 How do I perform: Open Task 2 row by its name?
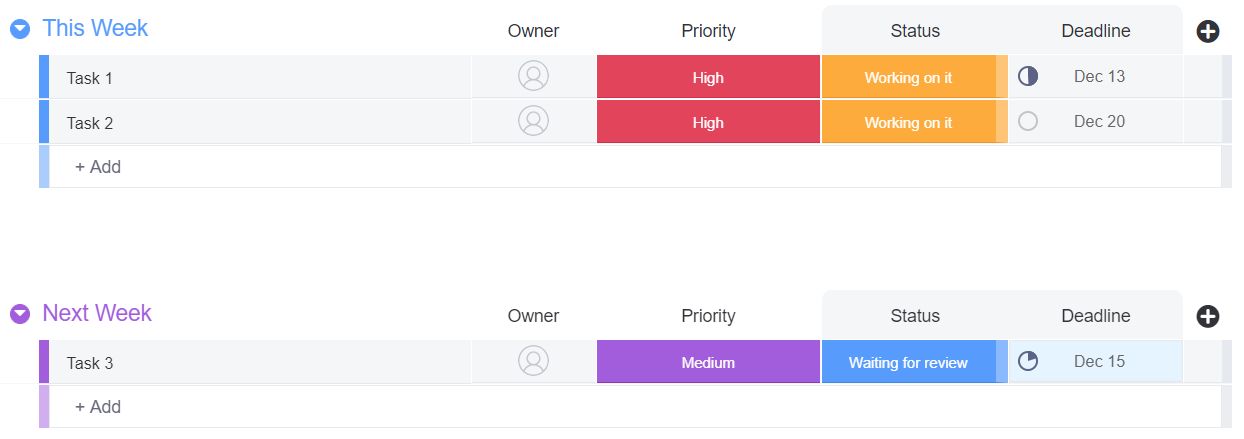point(90,123)
